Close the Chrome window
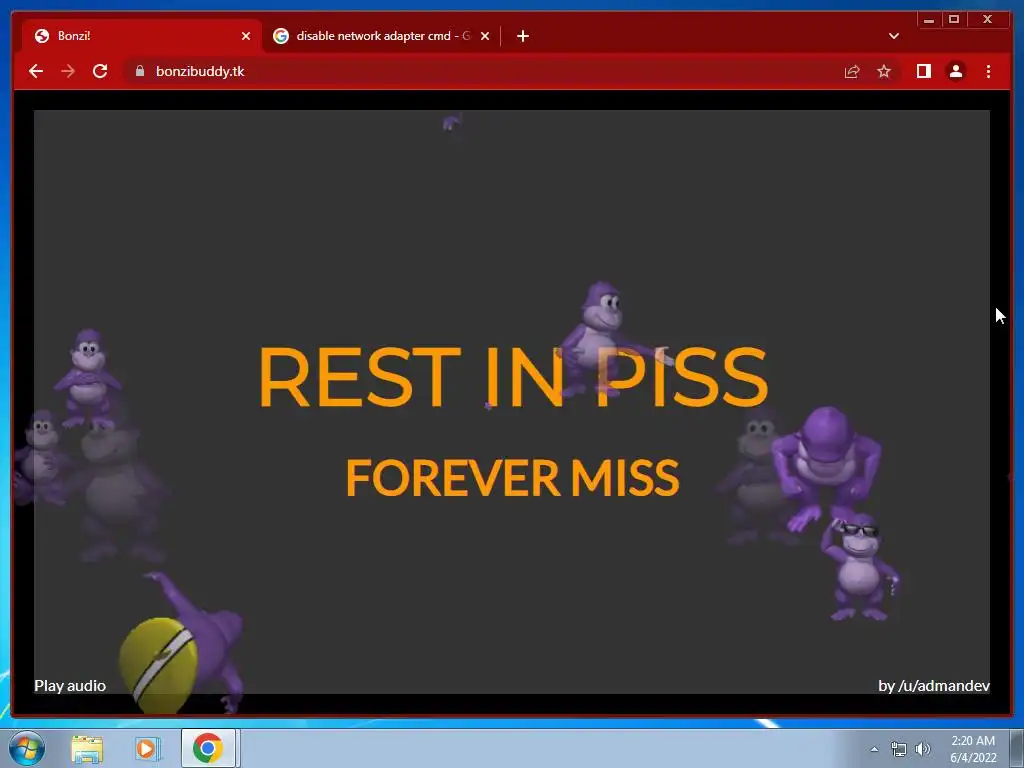 (988, 20)
